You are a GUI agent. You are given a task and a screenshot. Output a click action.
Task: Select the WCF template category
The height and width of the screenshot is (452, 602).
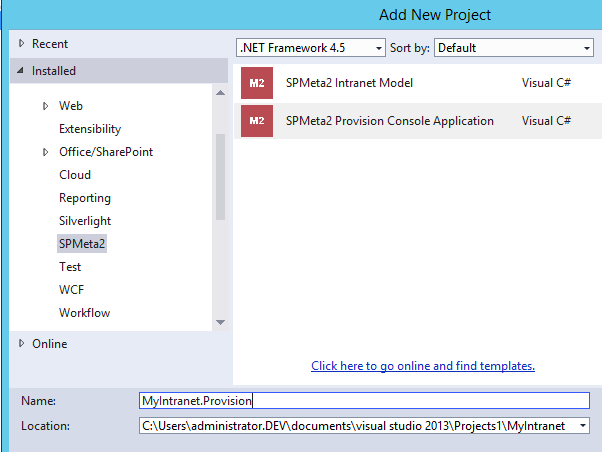point(71,290)
